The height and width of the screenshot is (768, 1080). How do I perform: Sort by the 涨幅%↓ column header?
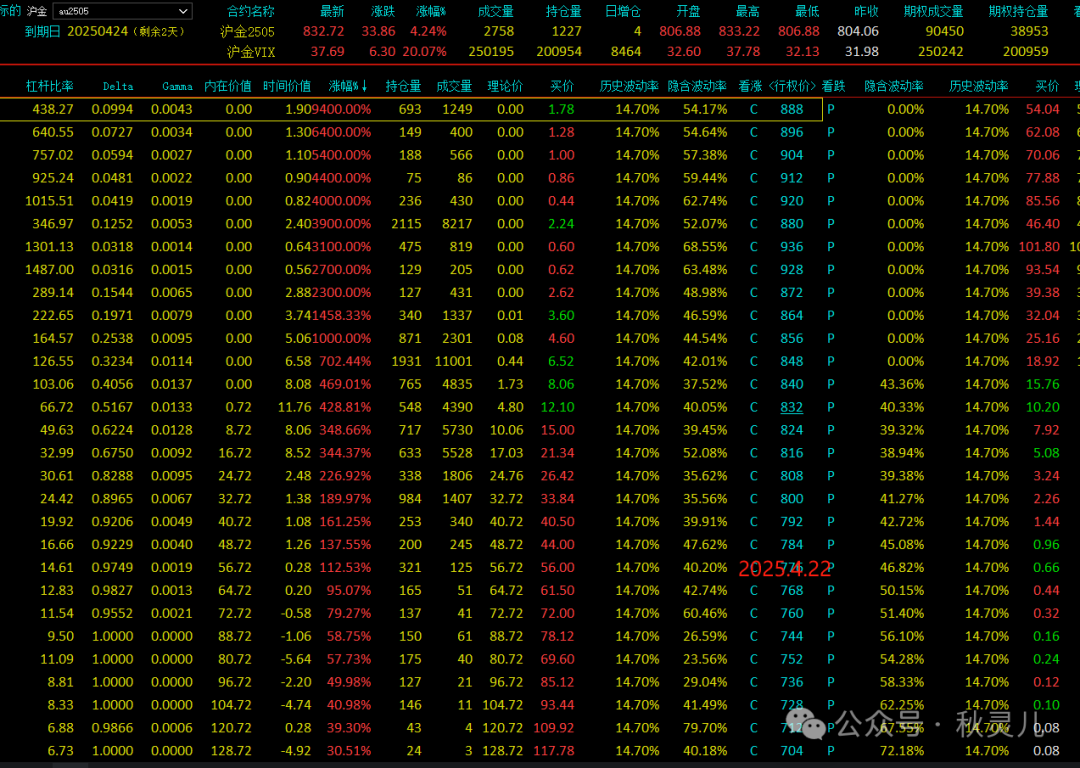[x=348, y=87]
